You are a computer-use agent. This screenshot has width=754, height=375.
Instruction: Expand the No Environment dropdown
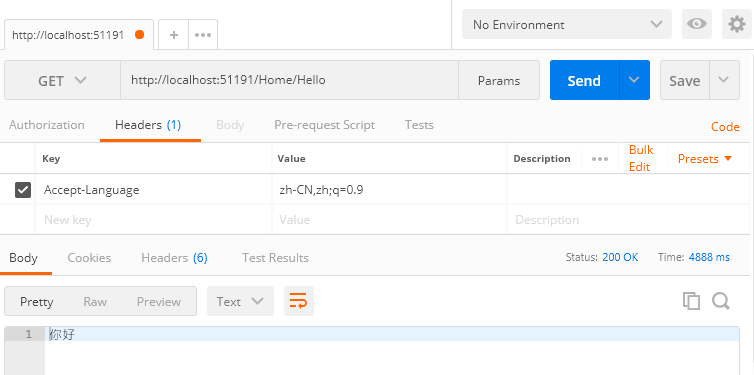(566, 24)
